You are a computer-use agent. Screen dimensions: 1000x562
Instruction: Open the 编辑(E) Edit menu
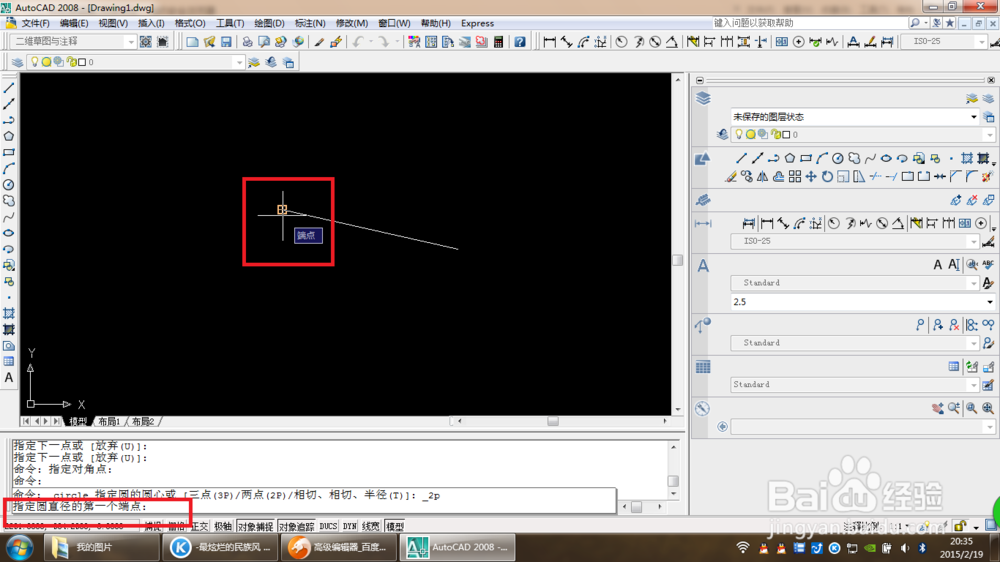tap(74, 23)
